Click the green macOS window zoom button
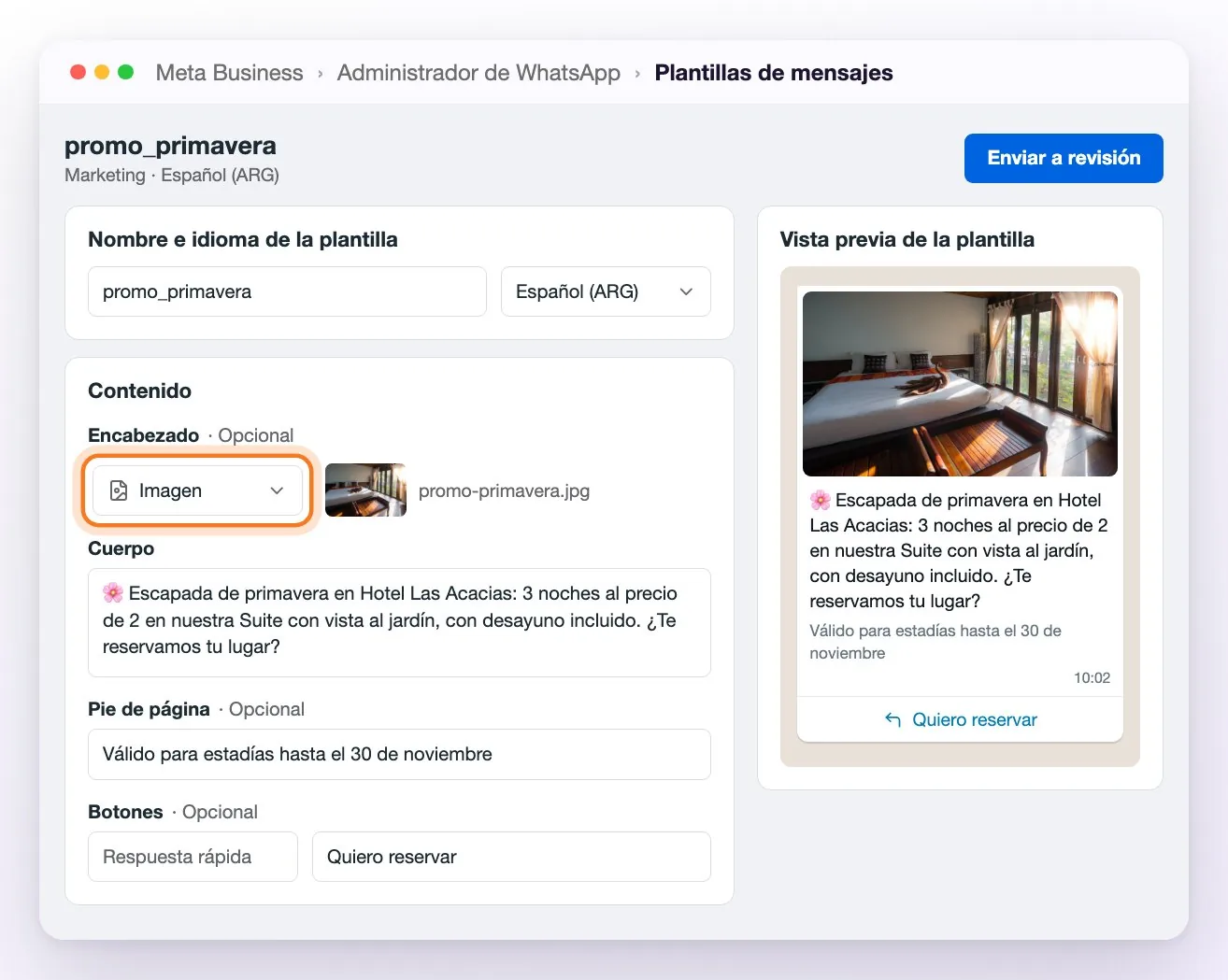This screenshot has width=1228, height=980. 126,72
